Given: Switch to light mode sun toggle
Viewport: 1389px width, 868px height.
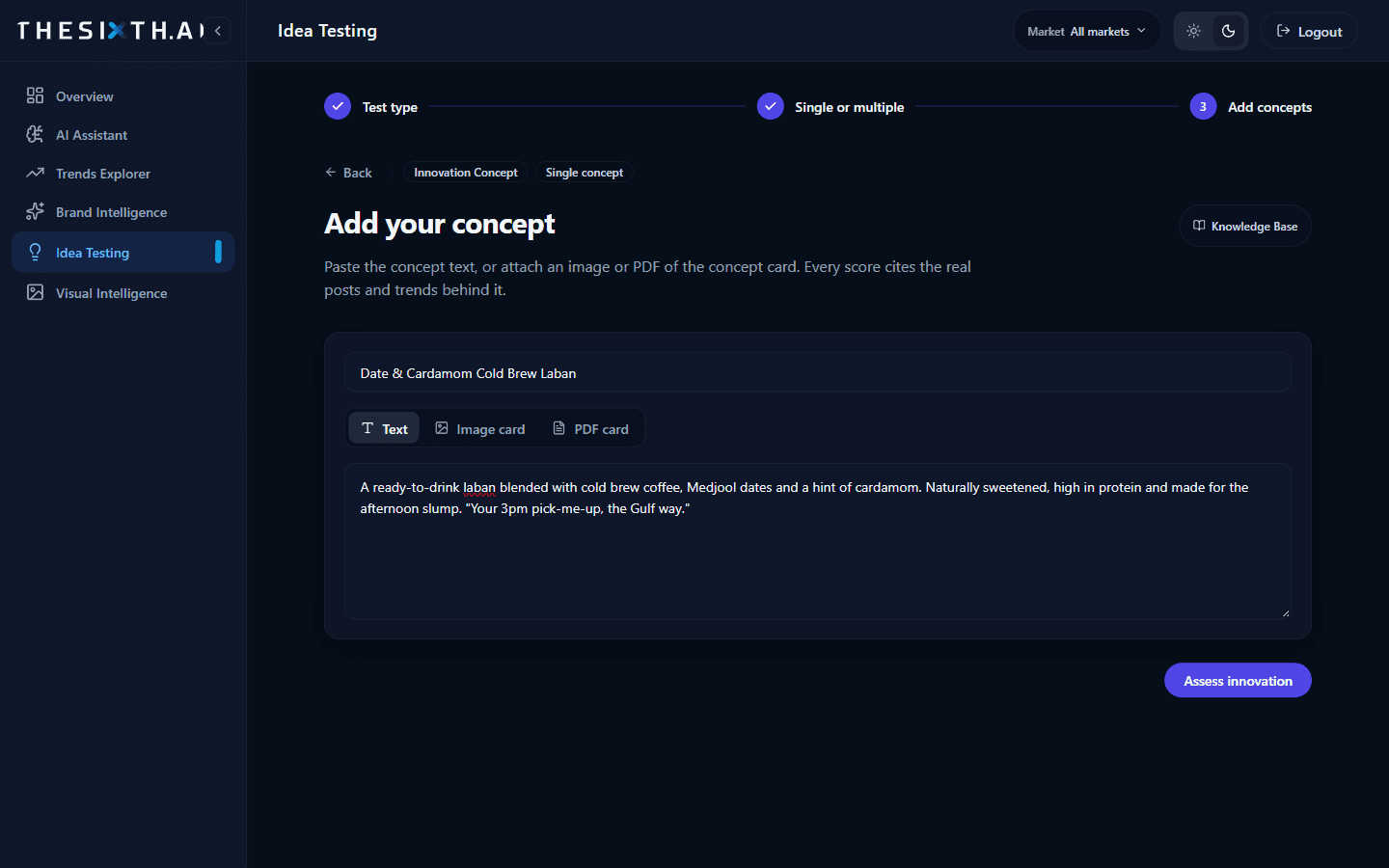Looking at the screenshot, I should [1193, 31].
